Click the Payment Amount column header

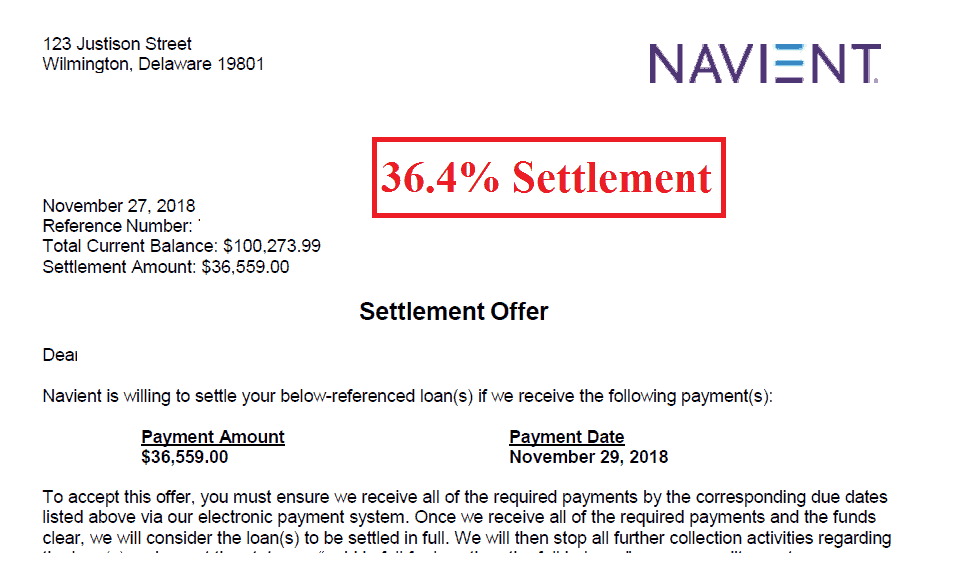[x=213, y=437]
